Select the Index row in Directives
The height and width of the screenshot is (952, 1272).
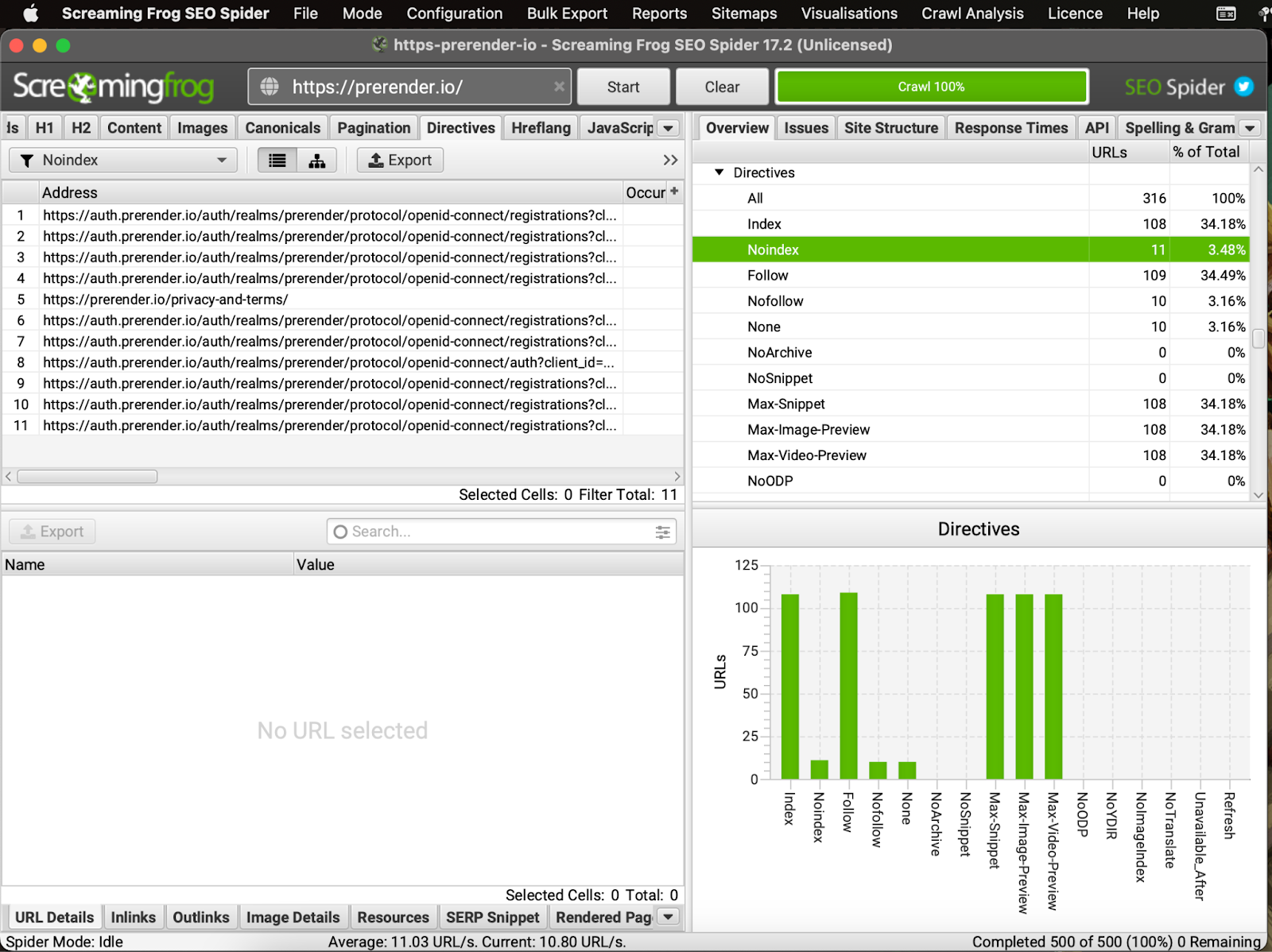coord(970,224)
